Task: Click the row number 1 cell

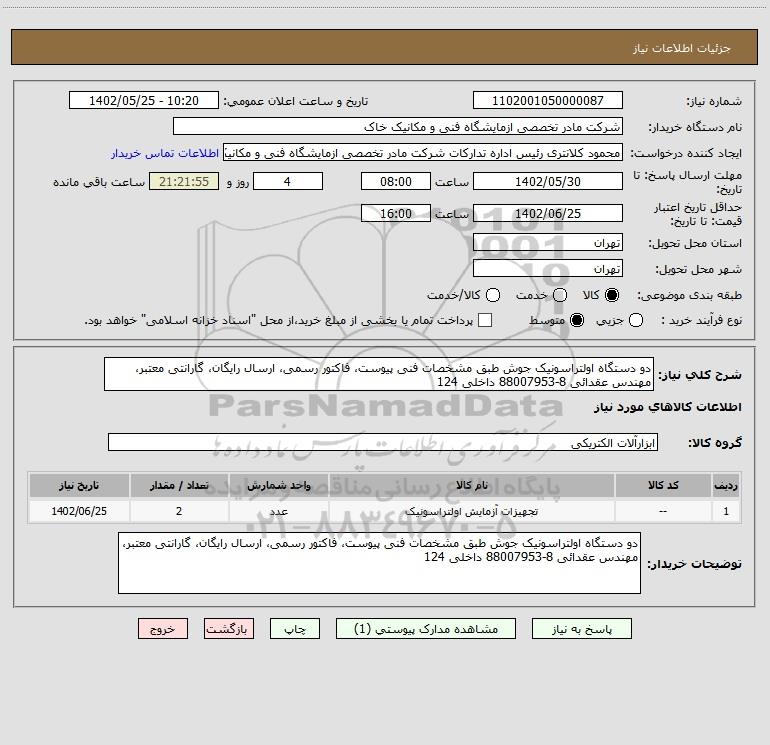Action: pyautogui.click(x=726, y=511)
